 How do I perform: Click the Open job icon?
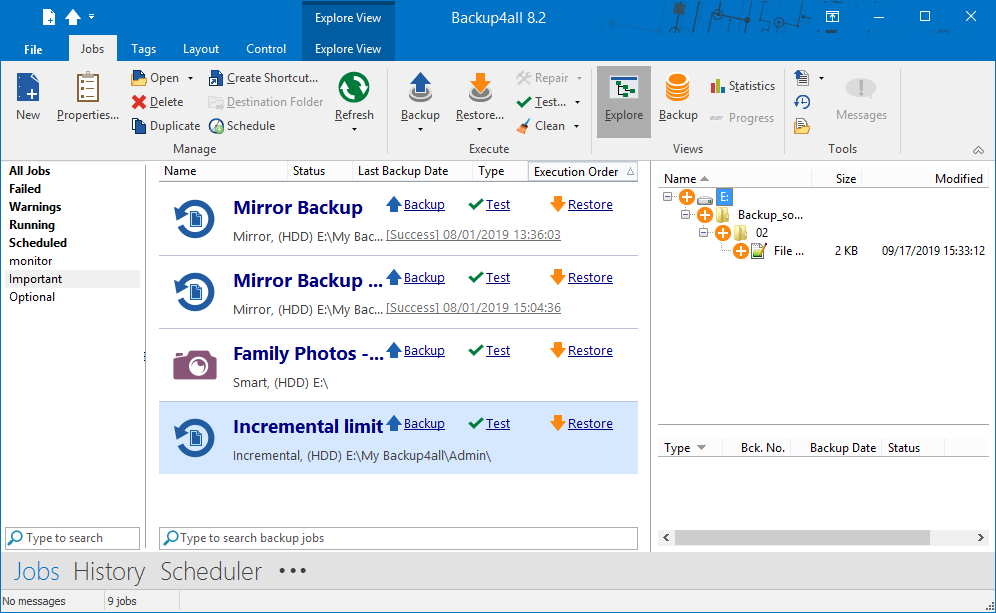[x=138, y=78]
